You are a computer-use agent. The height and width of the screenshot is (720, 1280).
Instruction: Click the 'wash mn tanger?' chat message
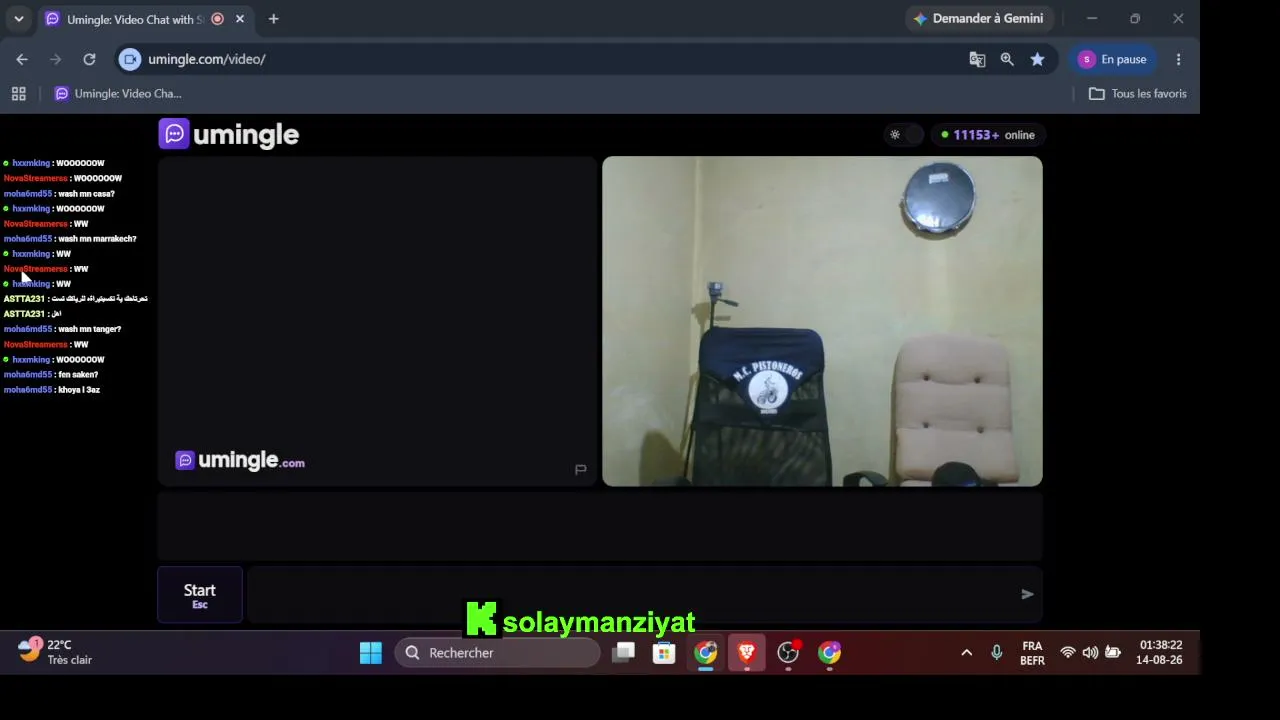tap(89, 329)
